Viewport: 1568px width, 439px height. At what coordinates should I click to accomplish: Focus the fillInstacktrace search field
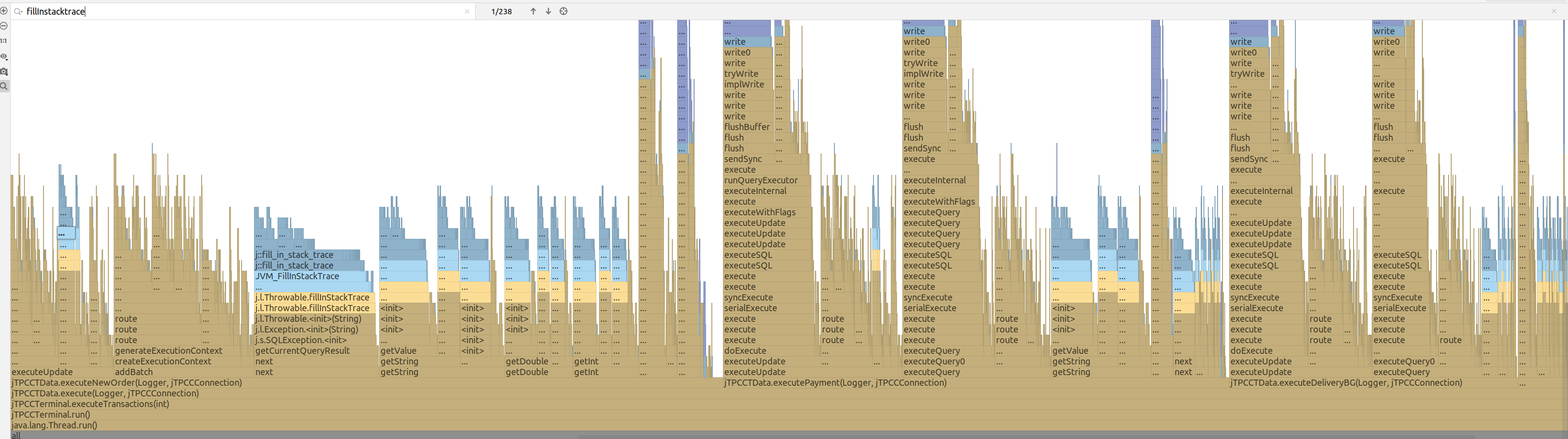[243, 12]
